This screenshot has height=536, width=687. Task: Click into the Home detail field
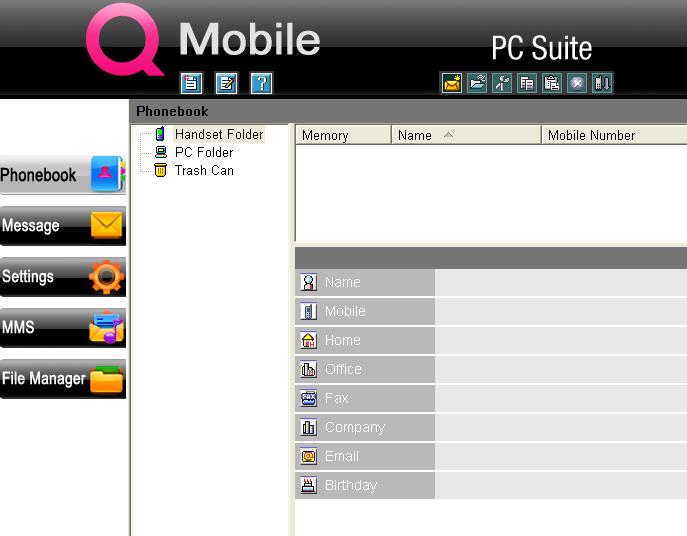[x=561, y=340]
